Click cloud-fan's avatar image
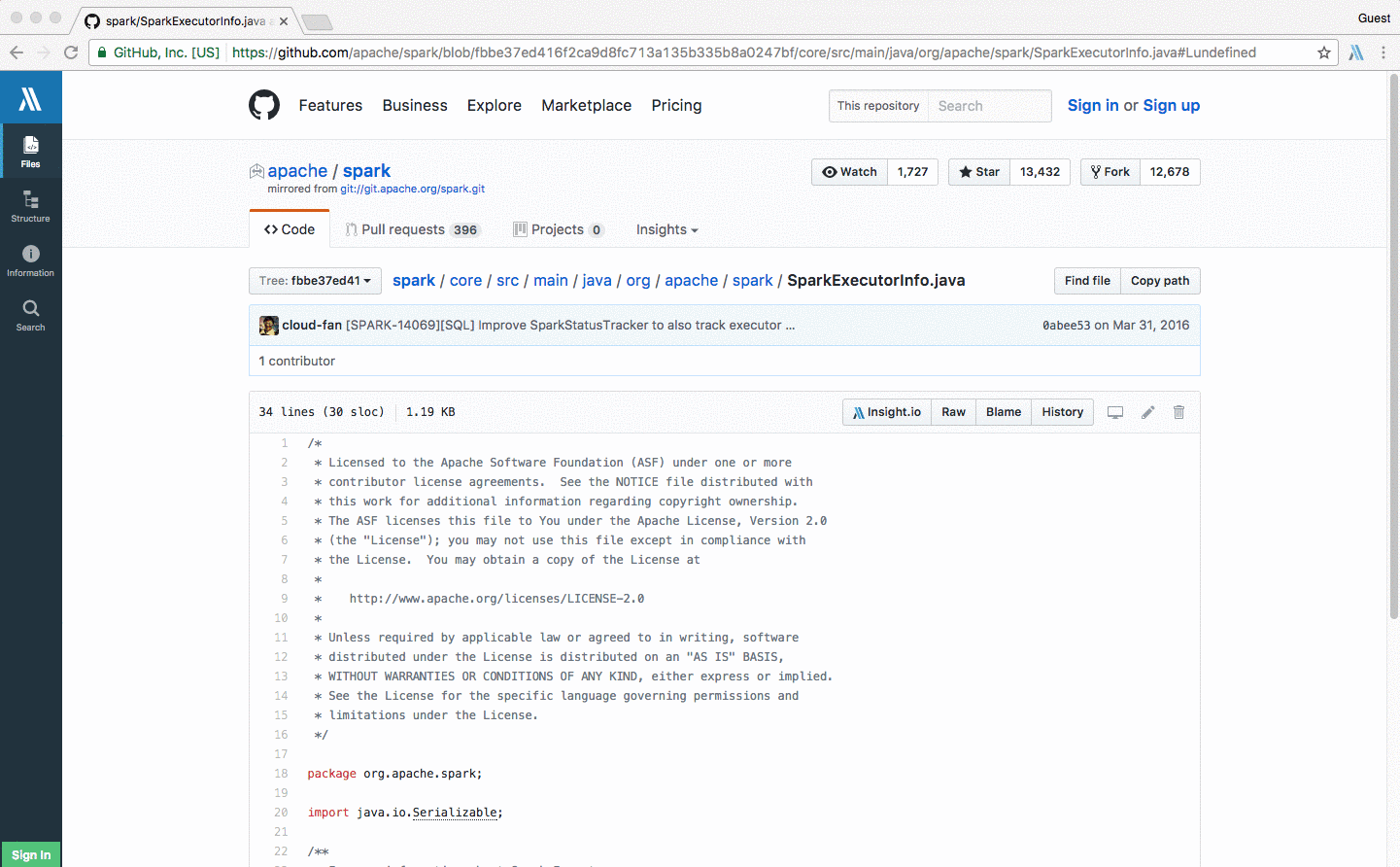Screen dimensions: 1400x867 click(x=269, y=326)
